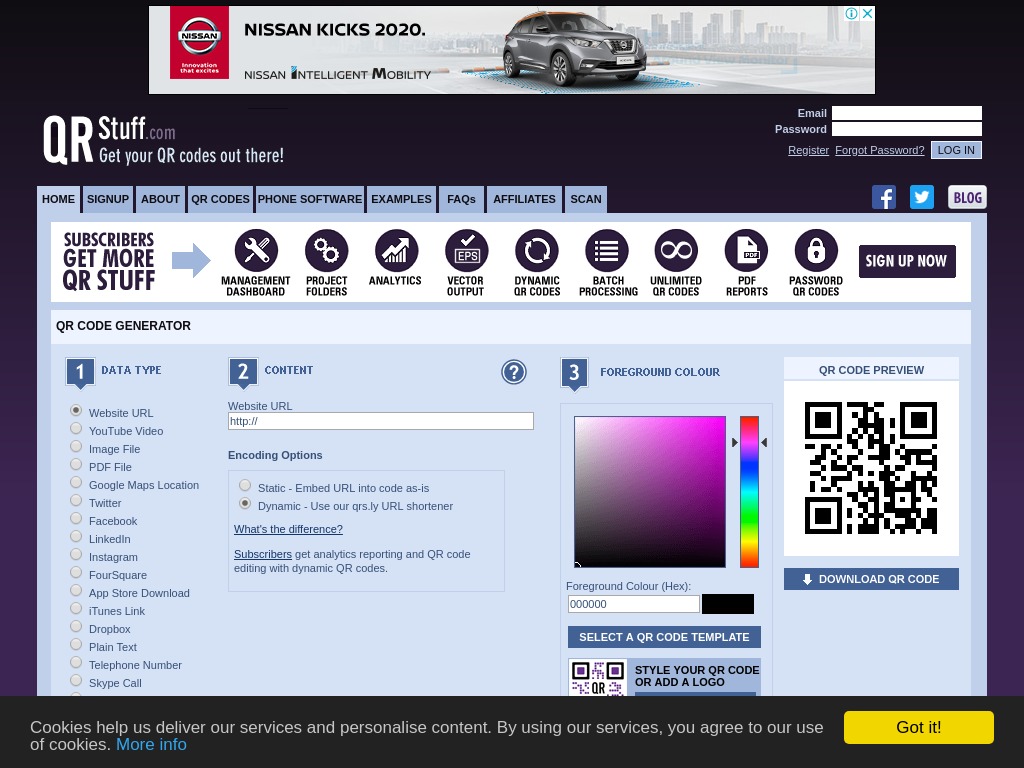
Task: Open the EXAMPLES tab
Action: pos(401,199)
